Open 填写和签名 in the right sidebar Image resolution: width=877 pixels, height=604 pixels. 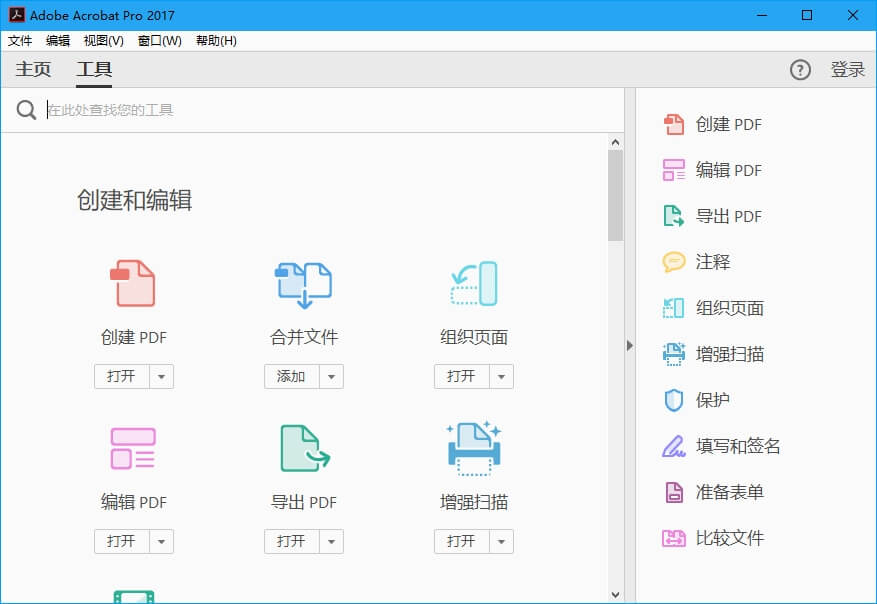(x=737, y=446)
